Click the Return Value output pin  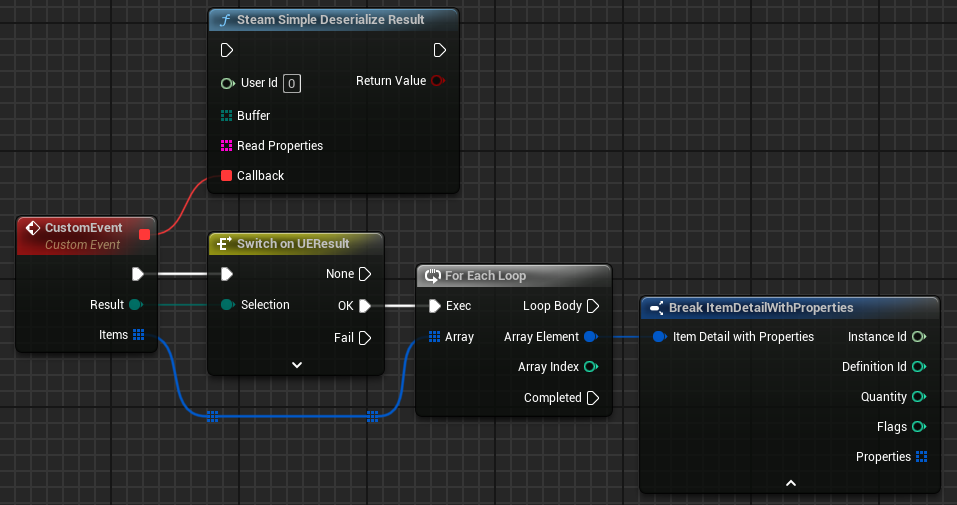tap(438, 81)
